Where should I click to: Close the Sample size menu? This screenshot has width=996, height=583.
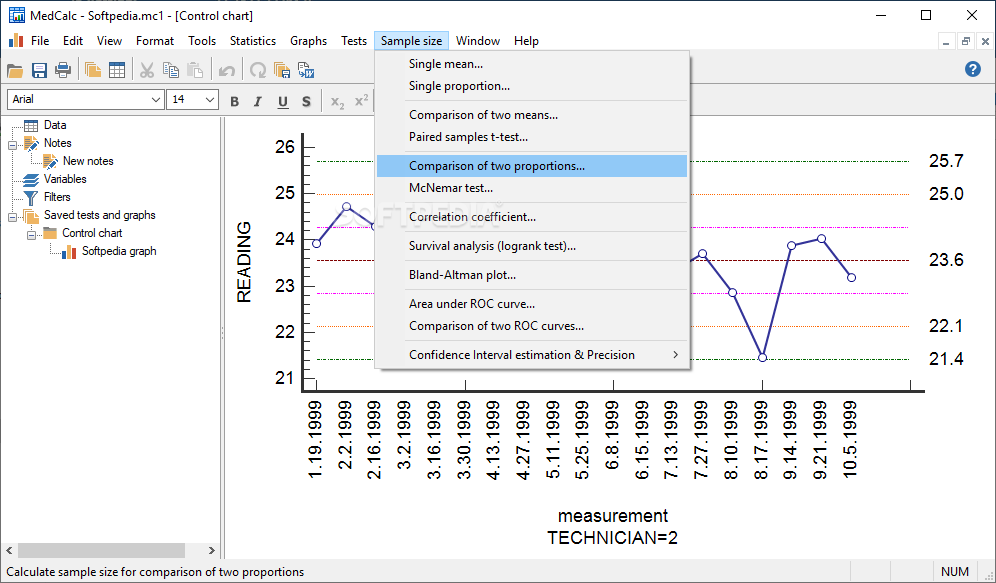(412, 41)
